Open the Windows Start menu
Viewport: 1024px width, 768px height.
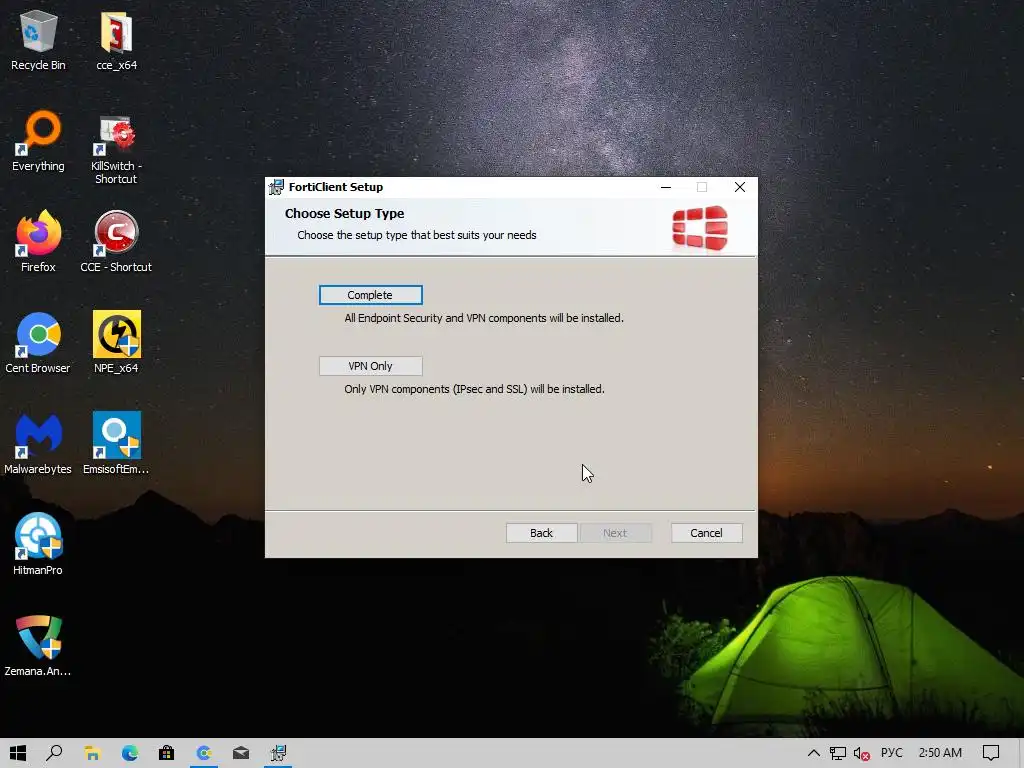[18, 753]
